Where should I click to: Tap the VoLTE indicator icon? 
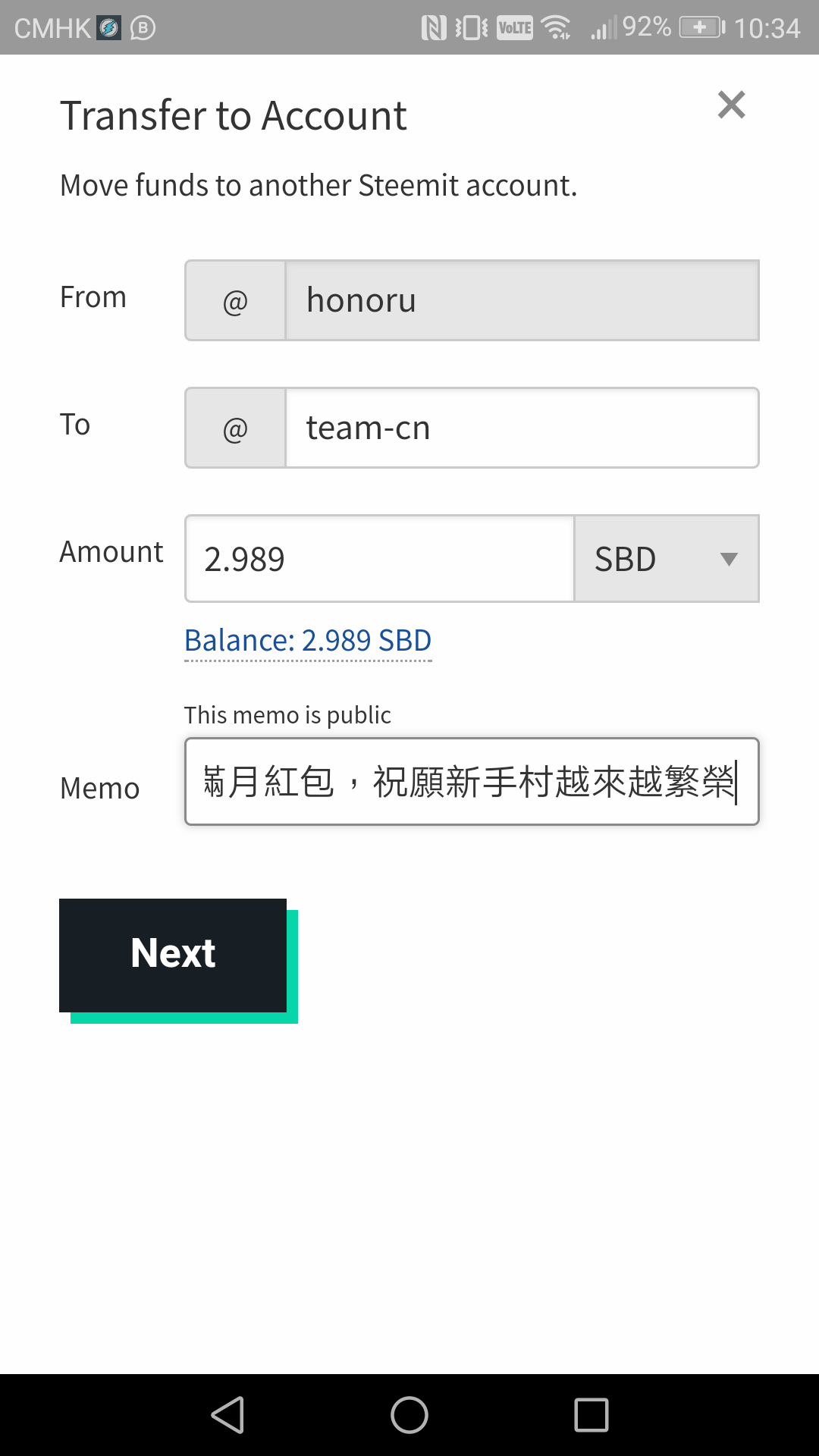(513, 26)
